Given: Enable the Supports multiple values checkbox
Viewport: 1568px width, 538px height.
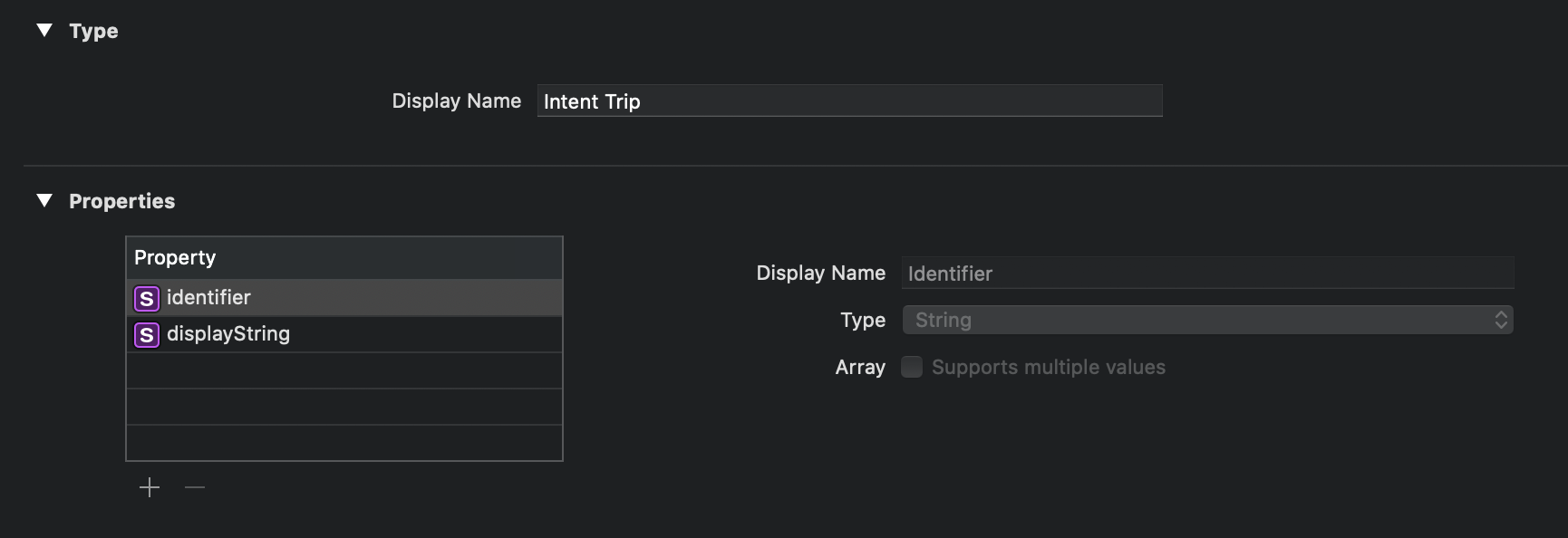Looking at the screenshot, I should pyautogui.click(x=912, y=367).
